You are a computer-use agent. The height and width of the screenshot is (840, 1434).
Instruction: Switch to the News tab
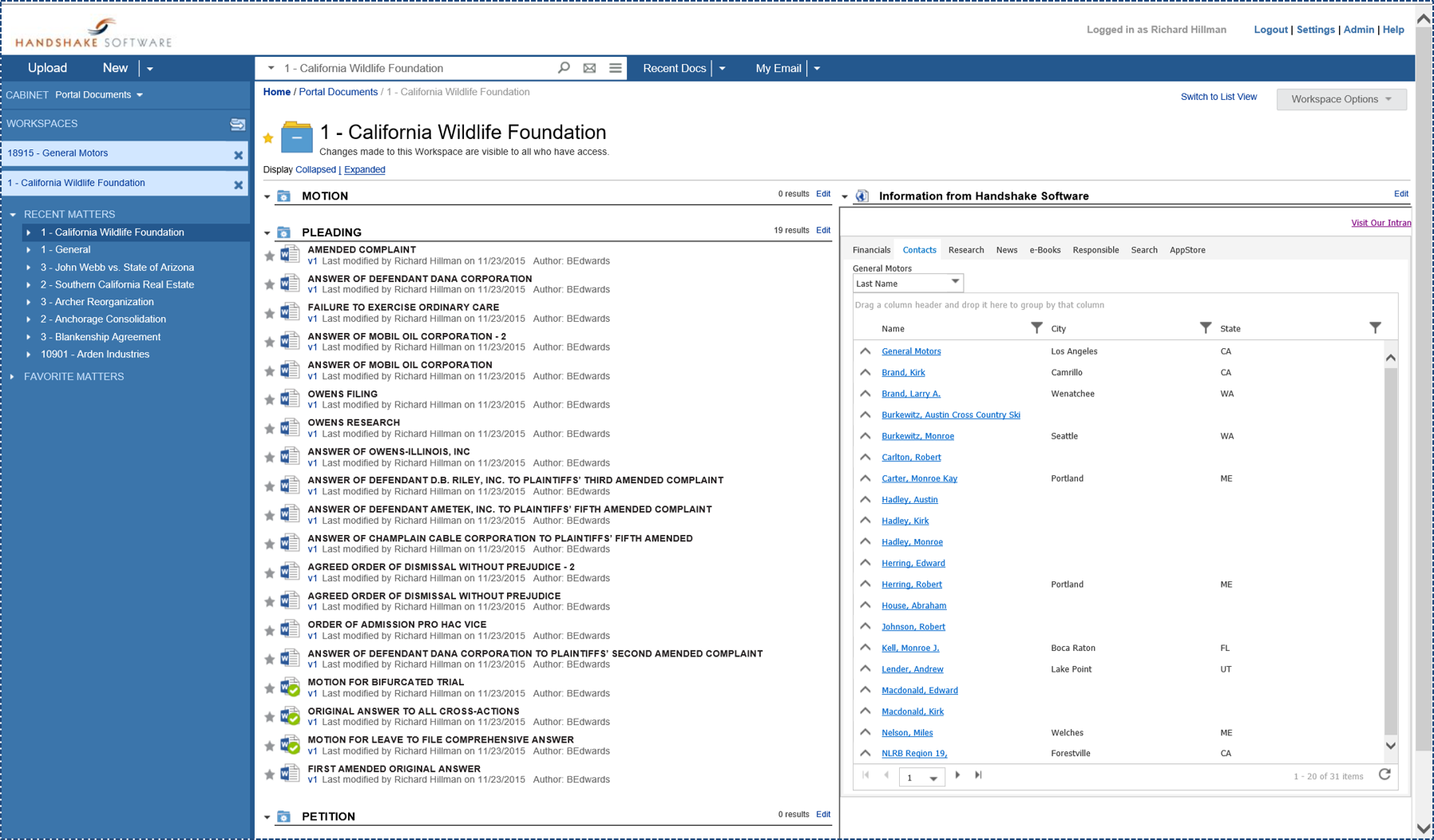point(1007,250)
